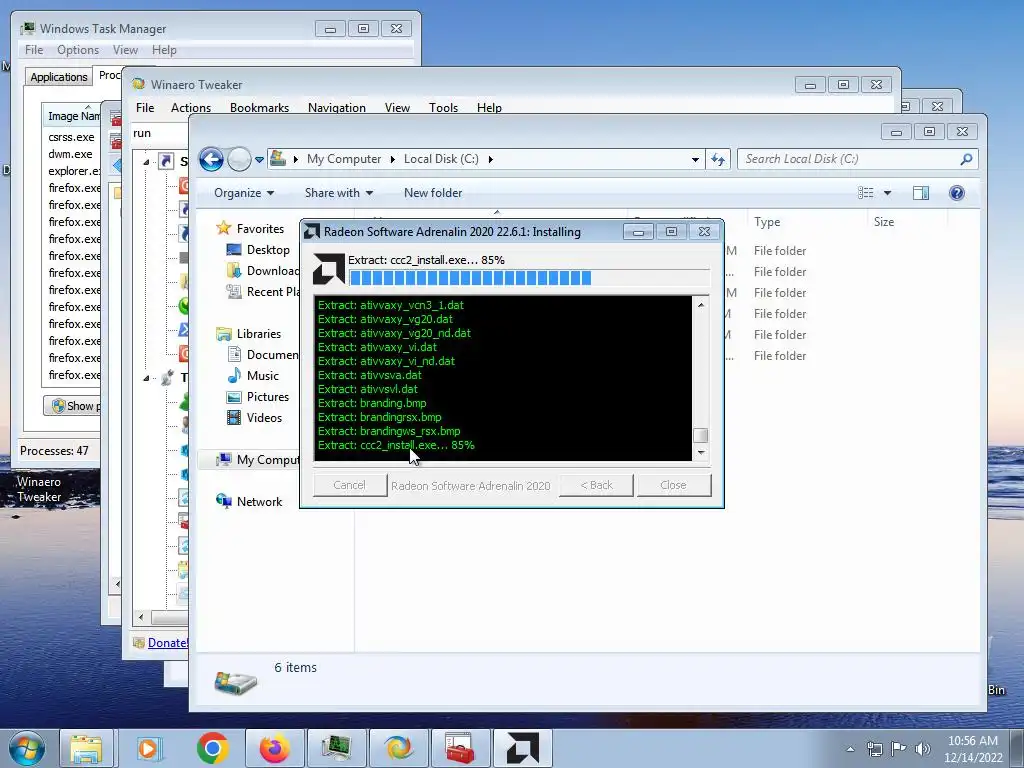Image resolution: width=1024 pixels, height=768 pixels.
Task: Click AMD installer taskbar icon
Action: pos(522,748)
